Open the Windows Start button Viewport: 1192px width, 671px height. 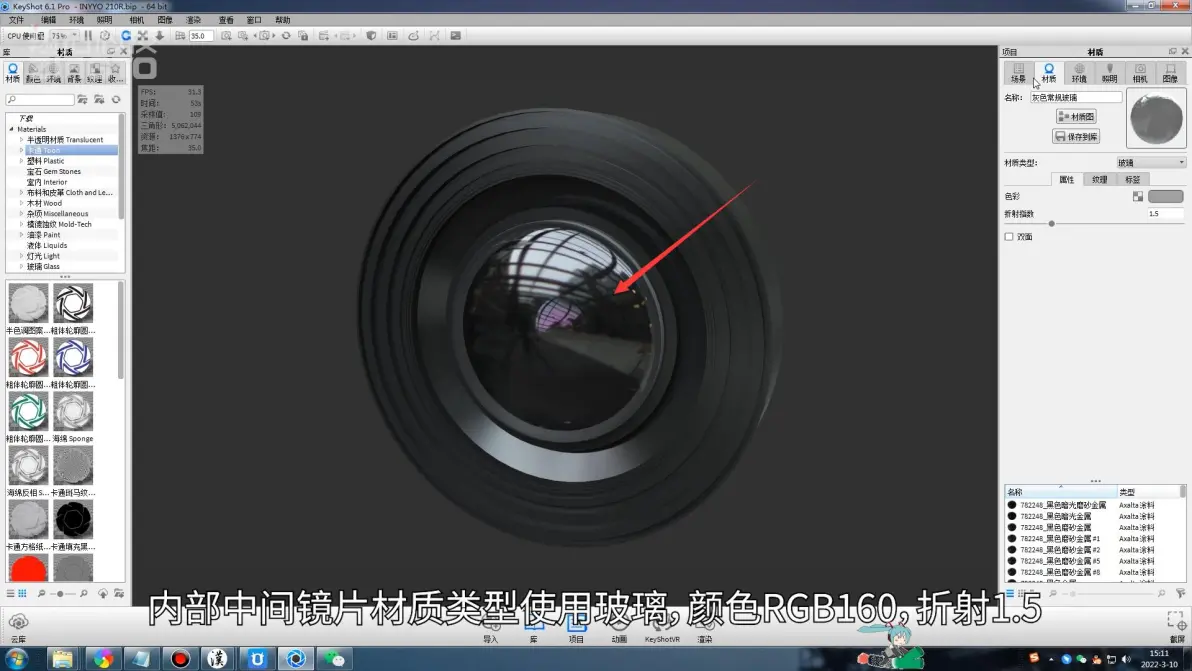[x=17, y=659]
